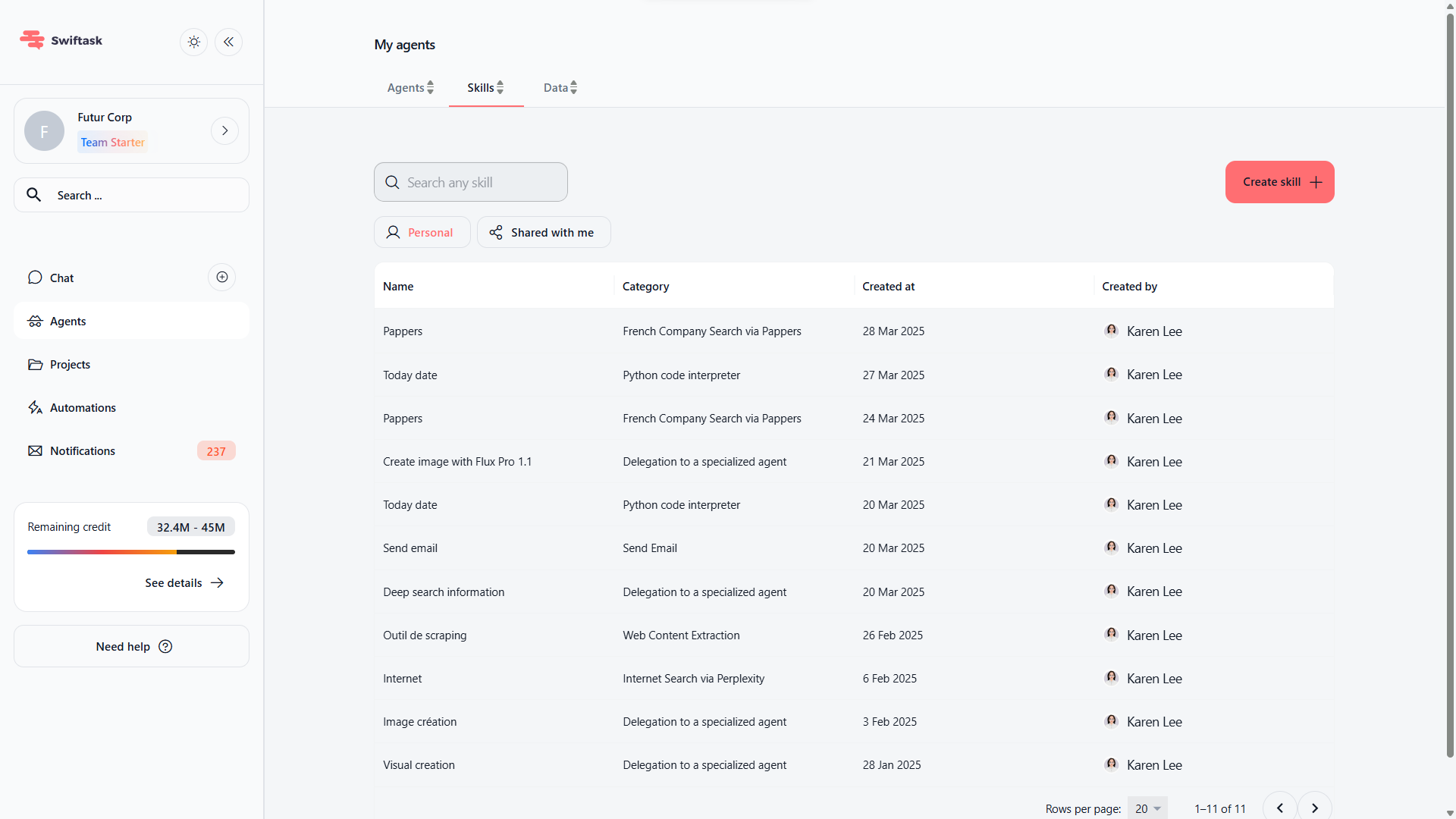
Task: Open Automations from the sidebar
Action: (x=83, y=408)
